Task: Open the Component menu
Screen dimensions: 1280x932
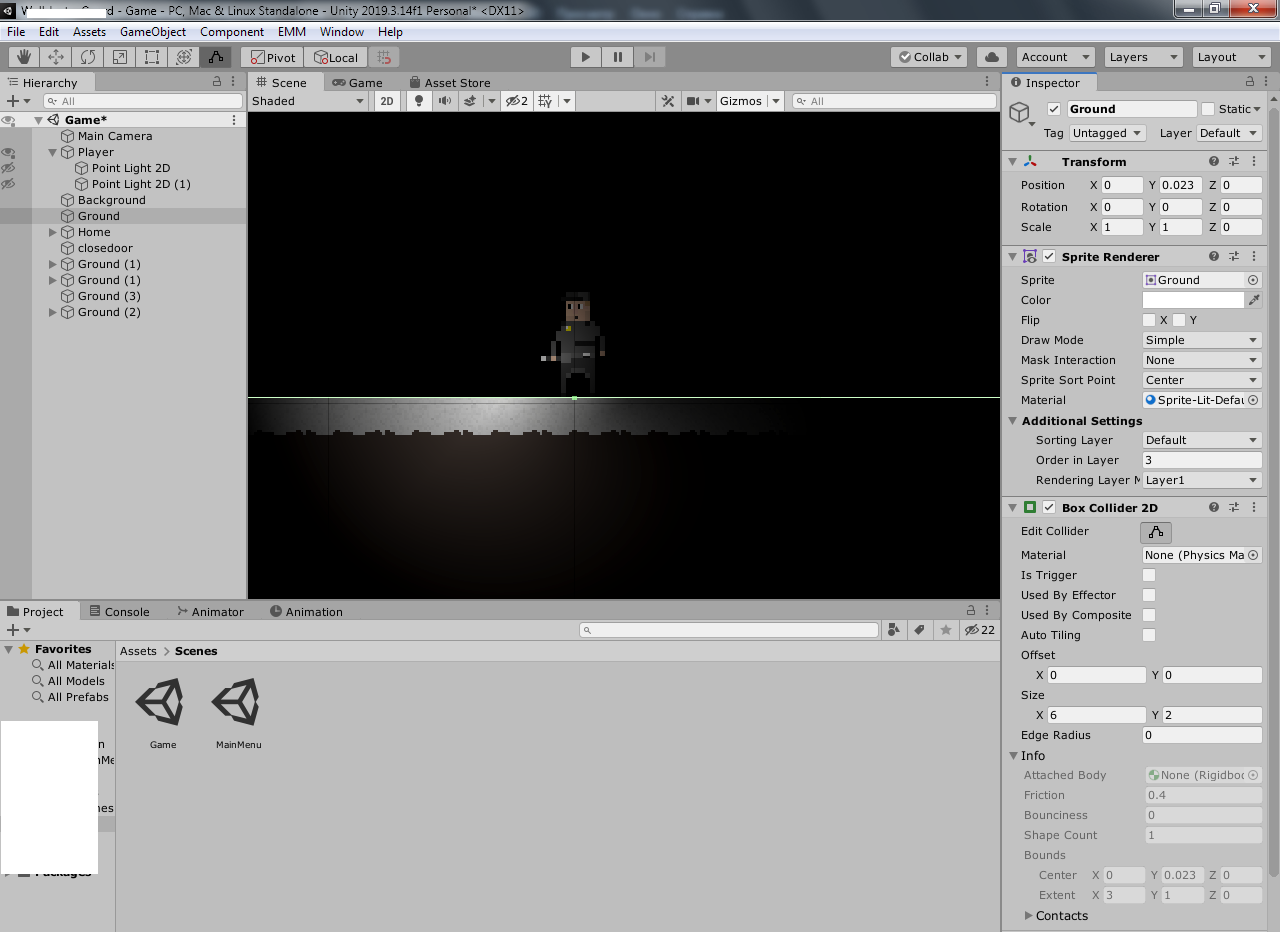Action: [x=232, y=32]
